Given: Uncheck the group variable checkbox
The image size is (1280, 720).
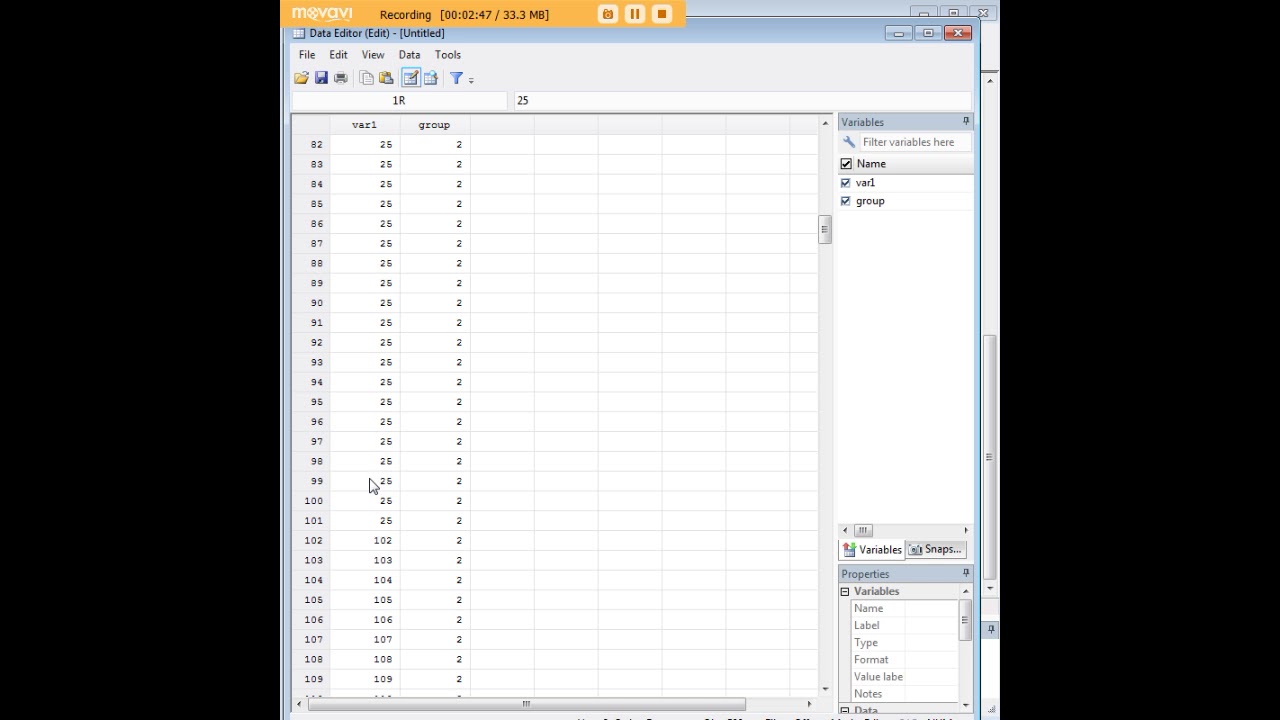Looking at the screenshot, I should 846,201.
